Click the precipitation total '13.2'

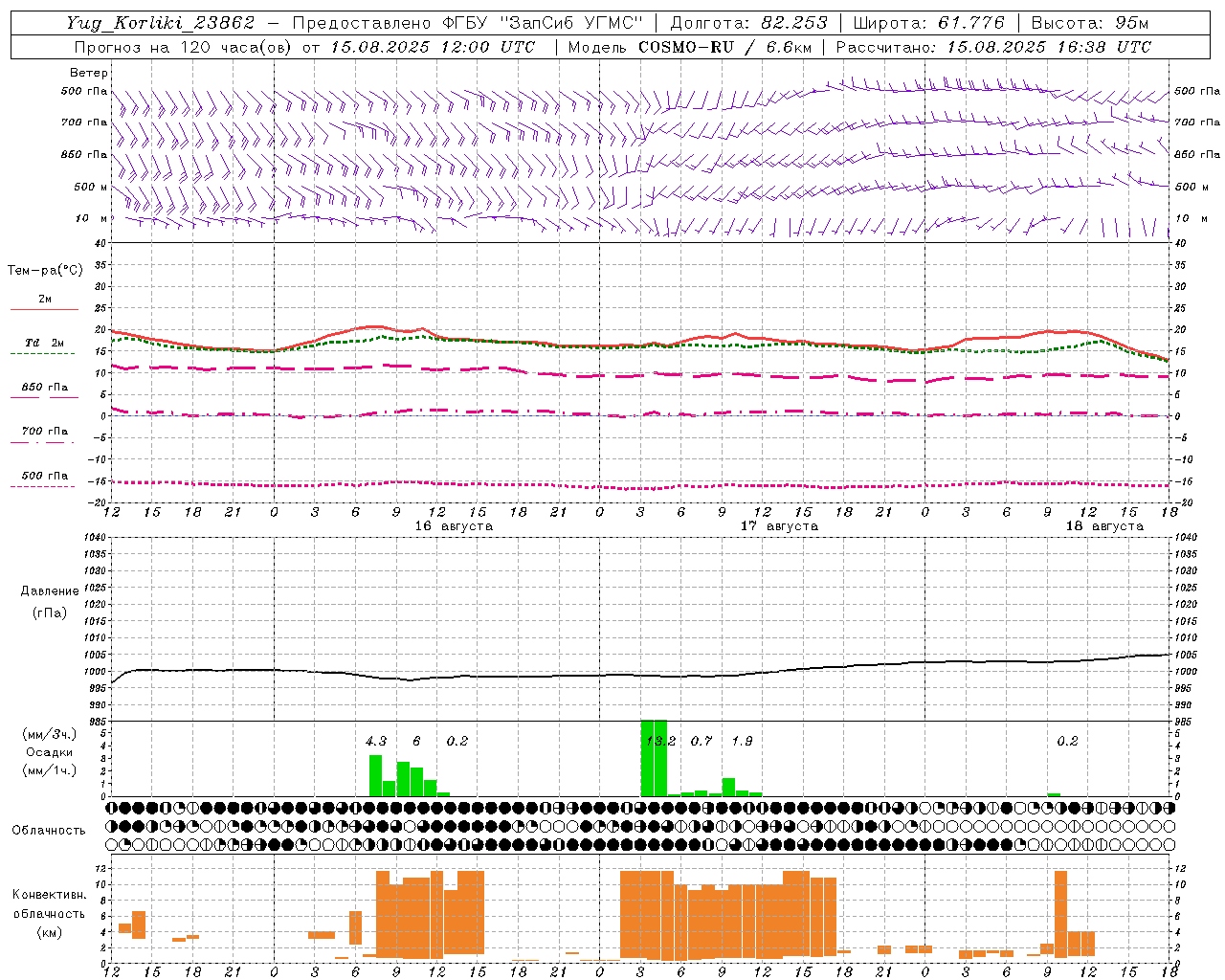point(660,741)
